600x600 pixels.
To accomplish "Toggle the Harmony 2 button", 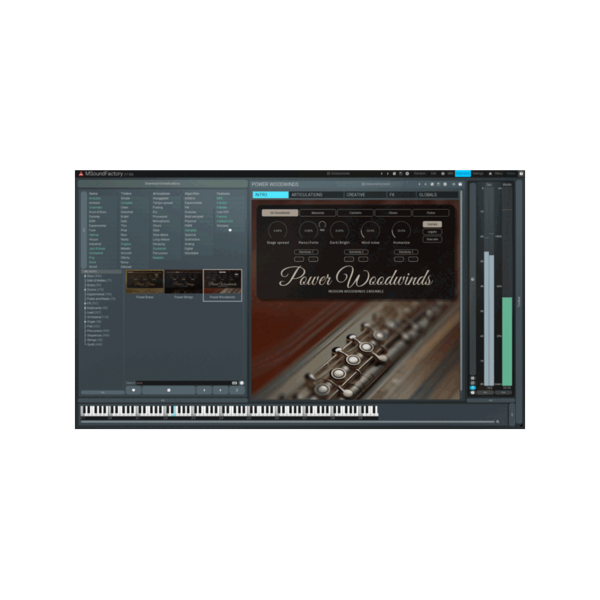I will coord(356,252).
